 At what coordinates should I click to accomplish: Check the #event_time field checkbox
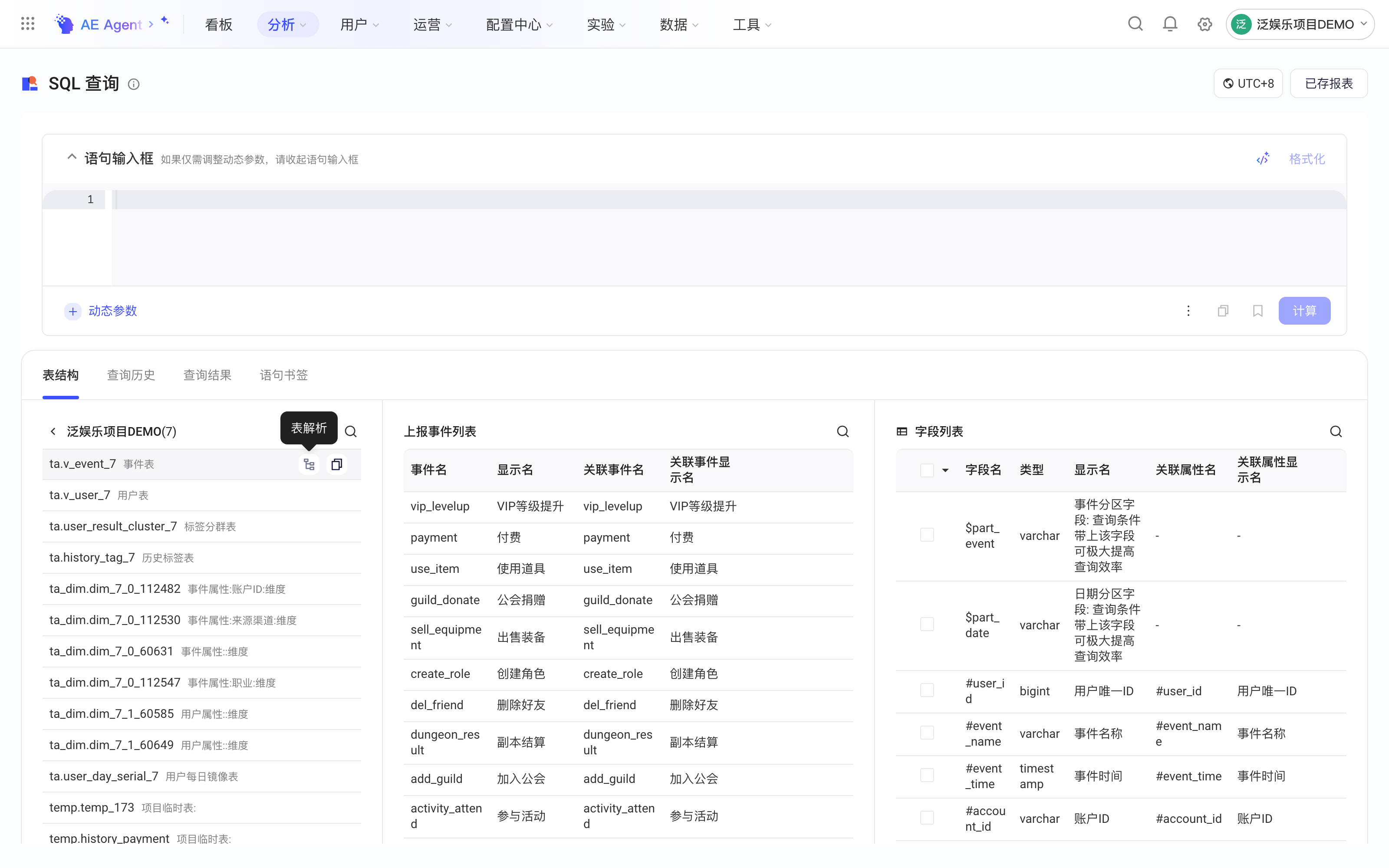[x=927, y=776]
